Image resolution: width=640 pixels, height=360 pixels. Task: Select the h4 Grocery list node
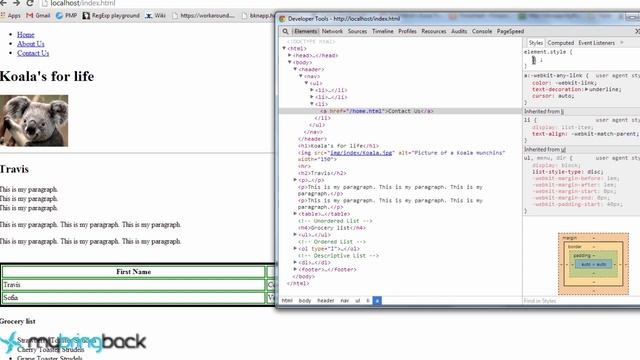(x=331, y=228)
